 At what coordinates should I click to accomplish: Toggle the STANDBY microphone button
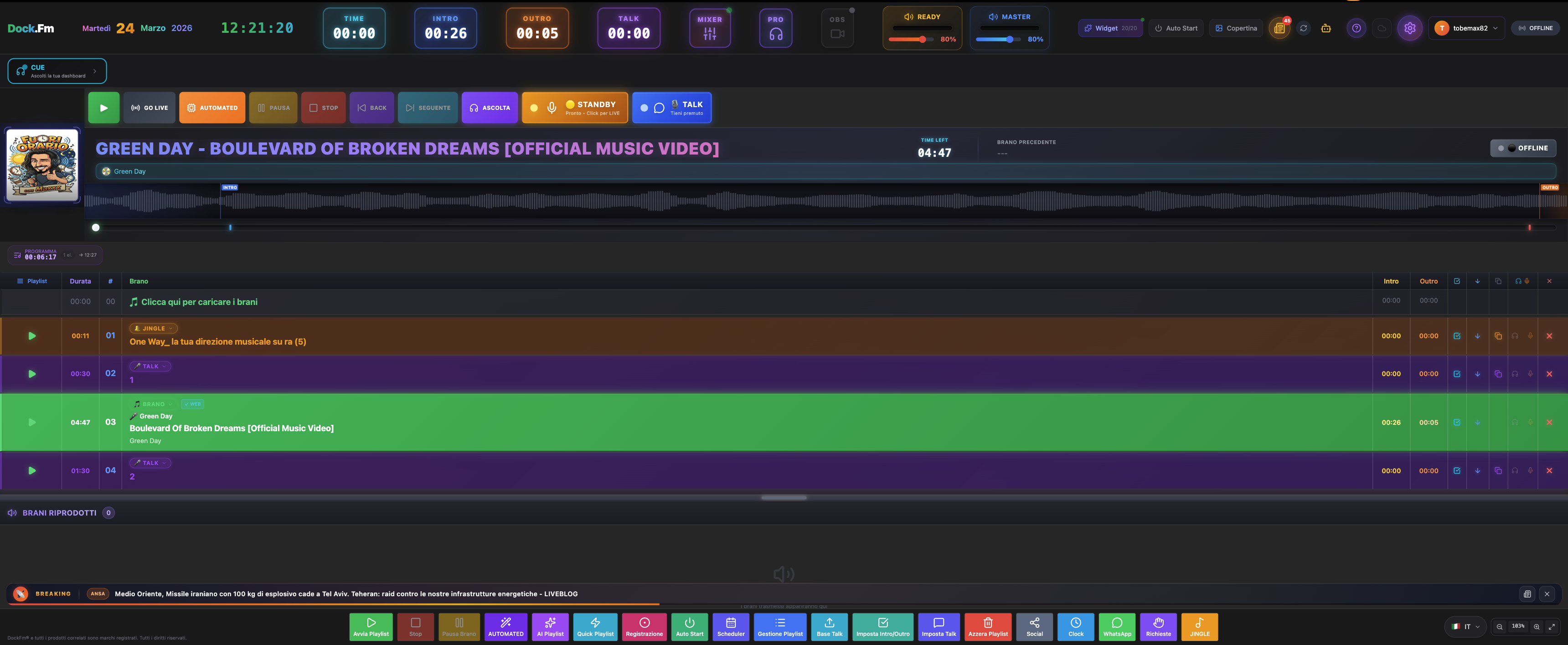click(x=575, y=108)
